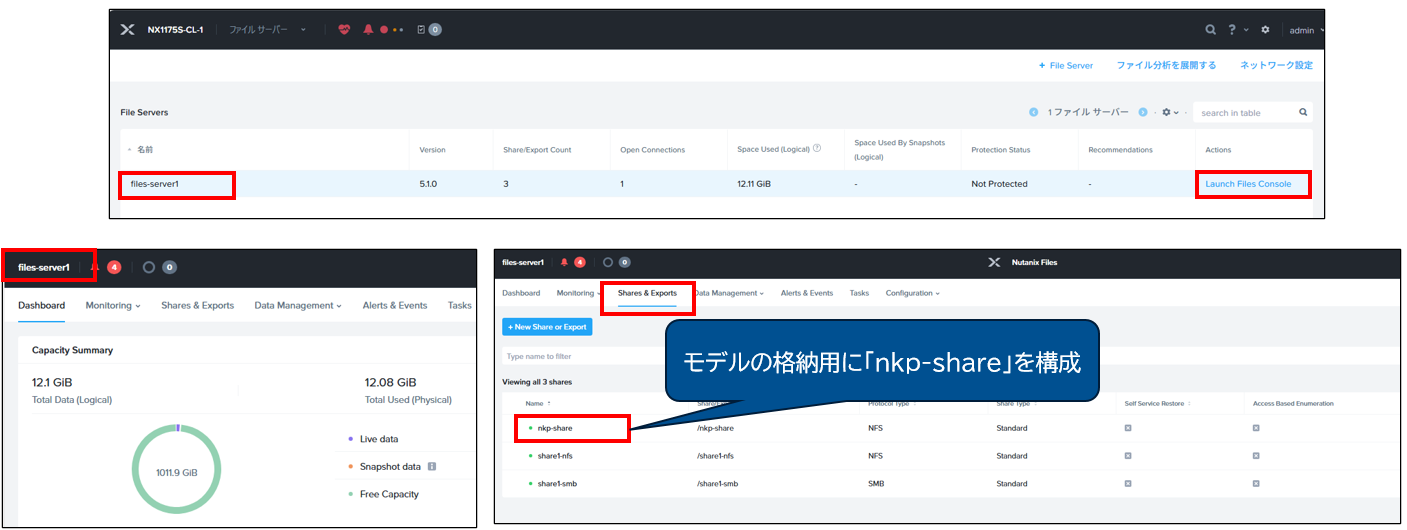Click the magnifier icon in top navigation bar
Viewport: 1407px width, 530px height.
coord(1211,30)
